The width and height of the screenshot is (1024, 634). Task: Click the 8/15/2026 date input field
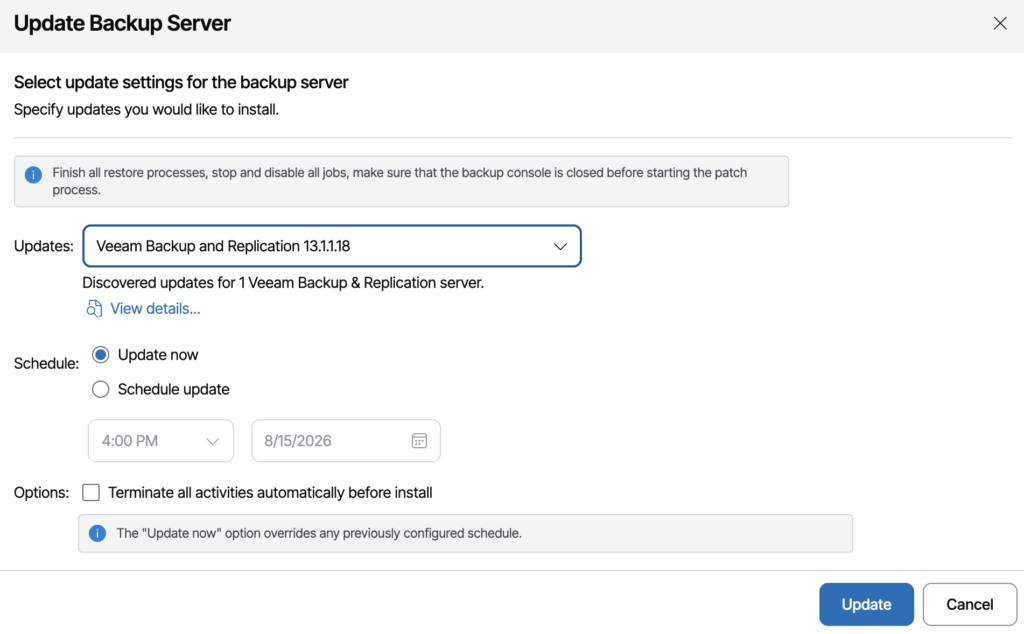click(346, 441)
